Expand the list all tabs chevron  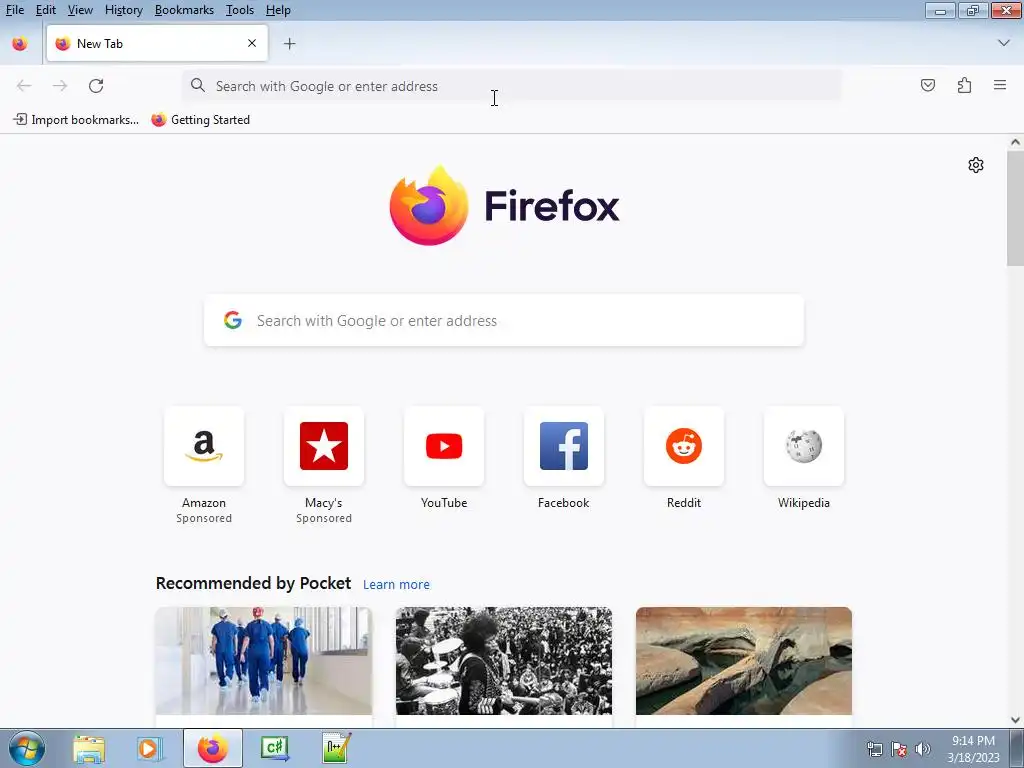click(1004, 43)
